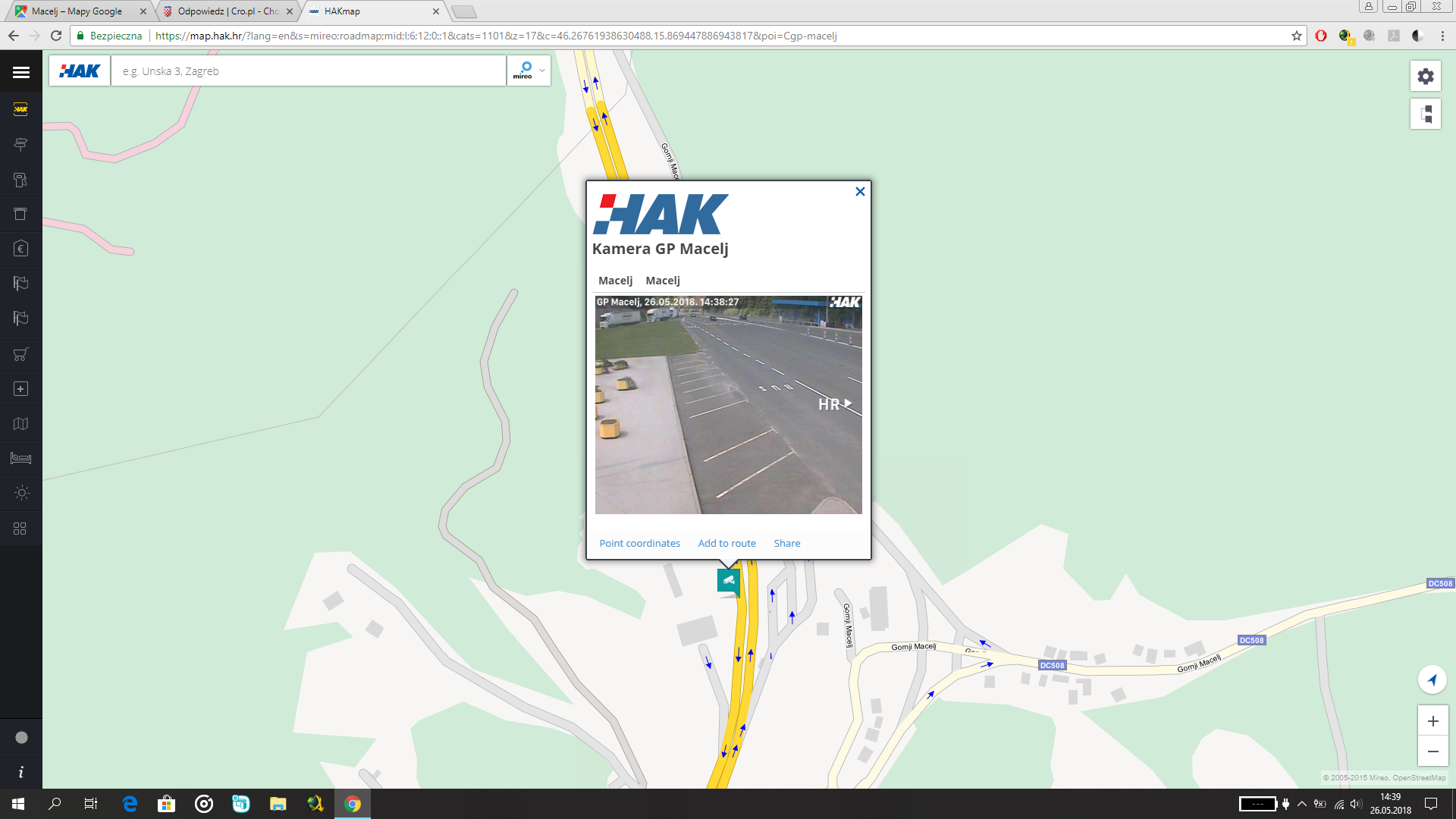Click the gas station sidebar icon
1456x819 pixels.
[21, 180]
